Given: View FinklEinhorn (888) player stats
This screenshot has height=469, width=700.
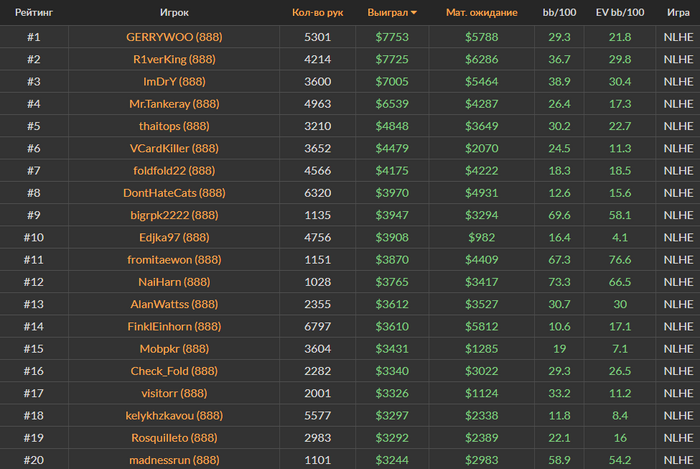Looking at the screenshot, I should pyautogui.click(x=174, y=326).
